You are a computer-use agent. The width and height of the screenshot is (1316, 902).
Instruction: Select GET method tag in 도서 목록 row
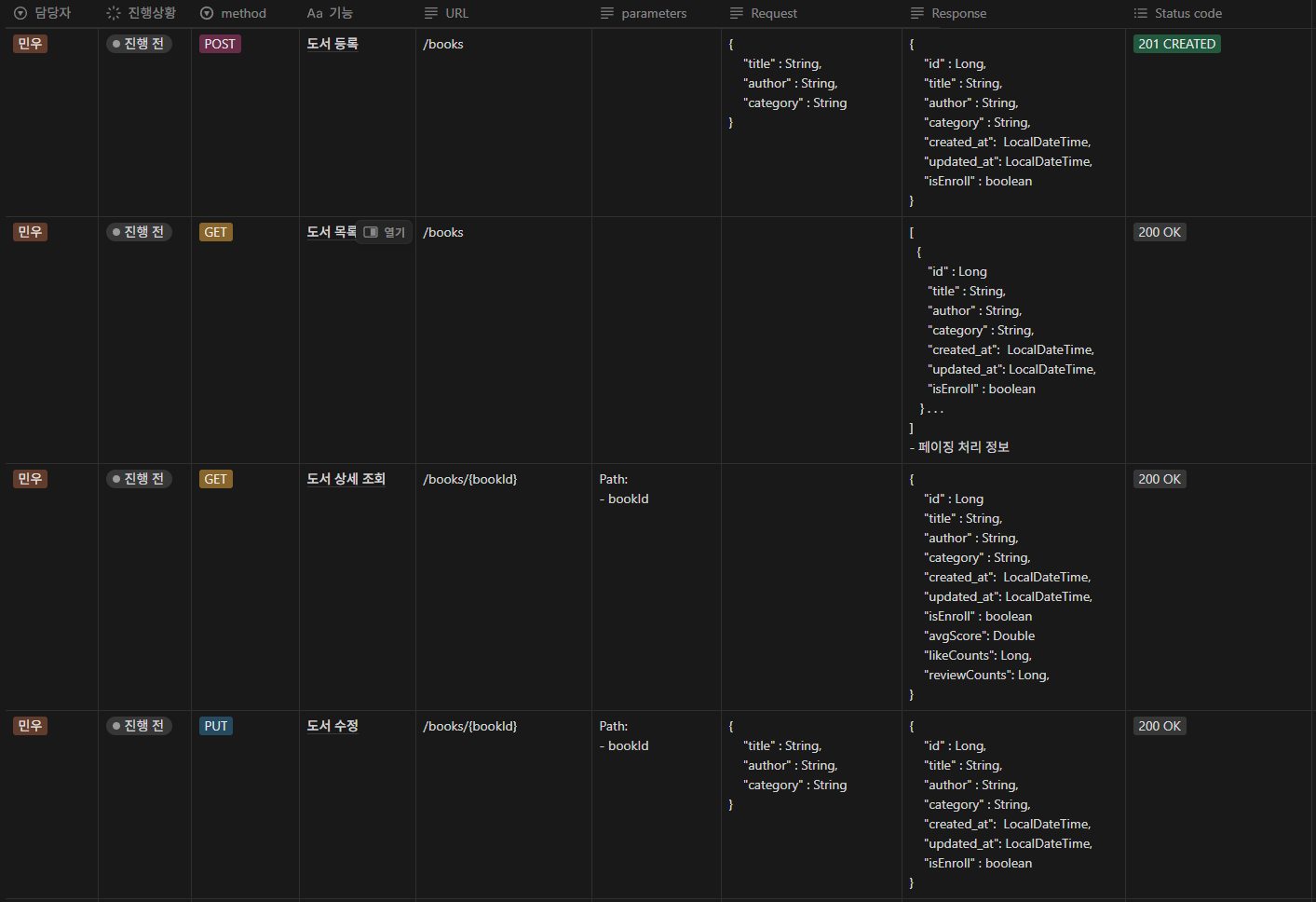click(x=216, y=232)
